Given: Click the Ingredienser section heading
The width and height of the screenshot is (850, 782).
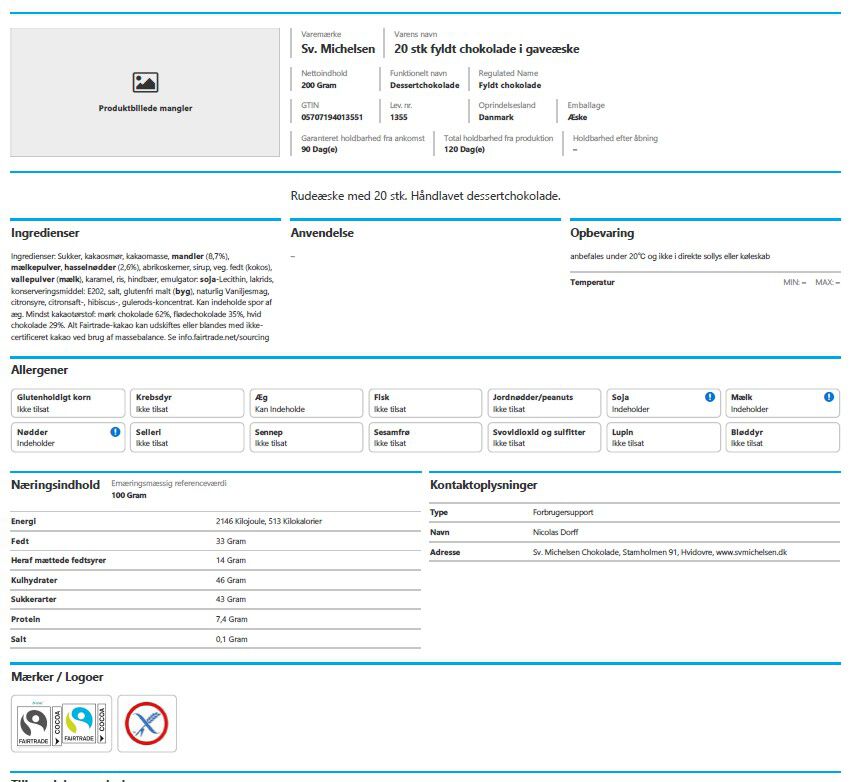Looking at the screenshot, I should (x=45, y=233).
